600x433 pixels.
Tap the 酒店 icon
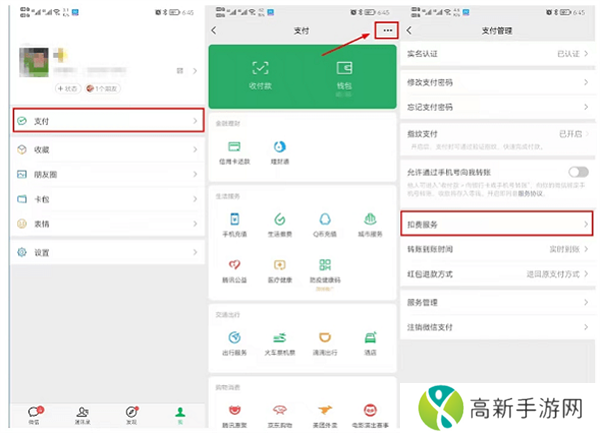click(x=370, y=338)
